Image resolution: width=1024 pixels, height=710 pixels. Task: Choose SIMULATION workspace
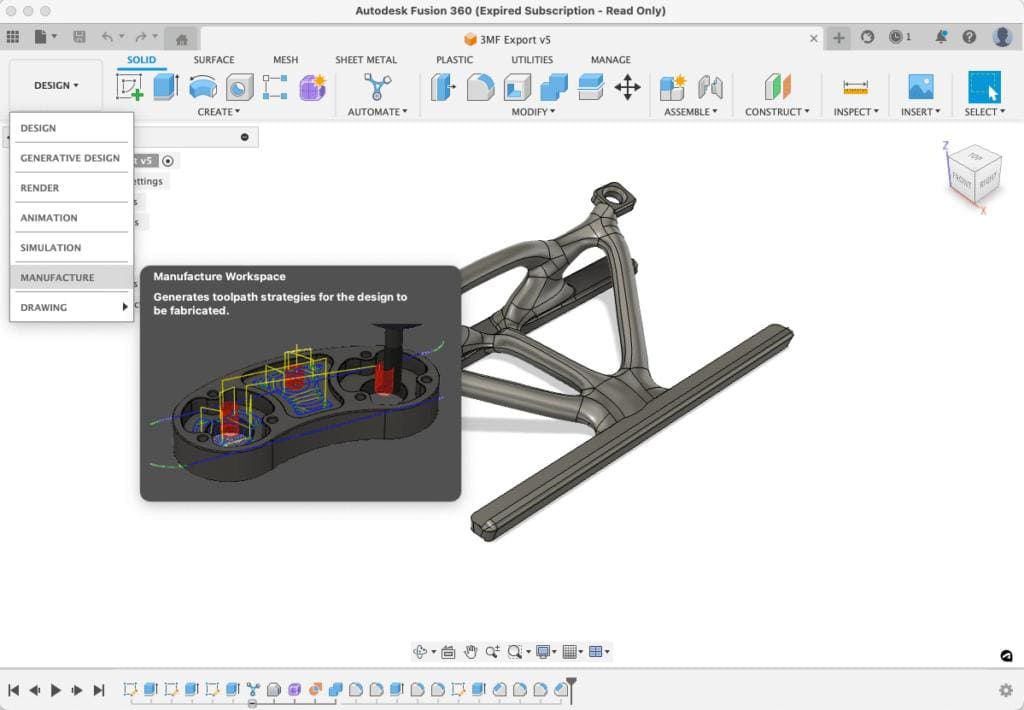click(71, 248)
